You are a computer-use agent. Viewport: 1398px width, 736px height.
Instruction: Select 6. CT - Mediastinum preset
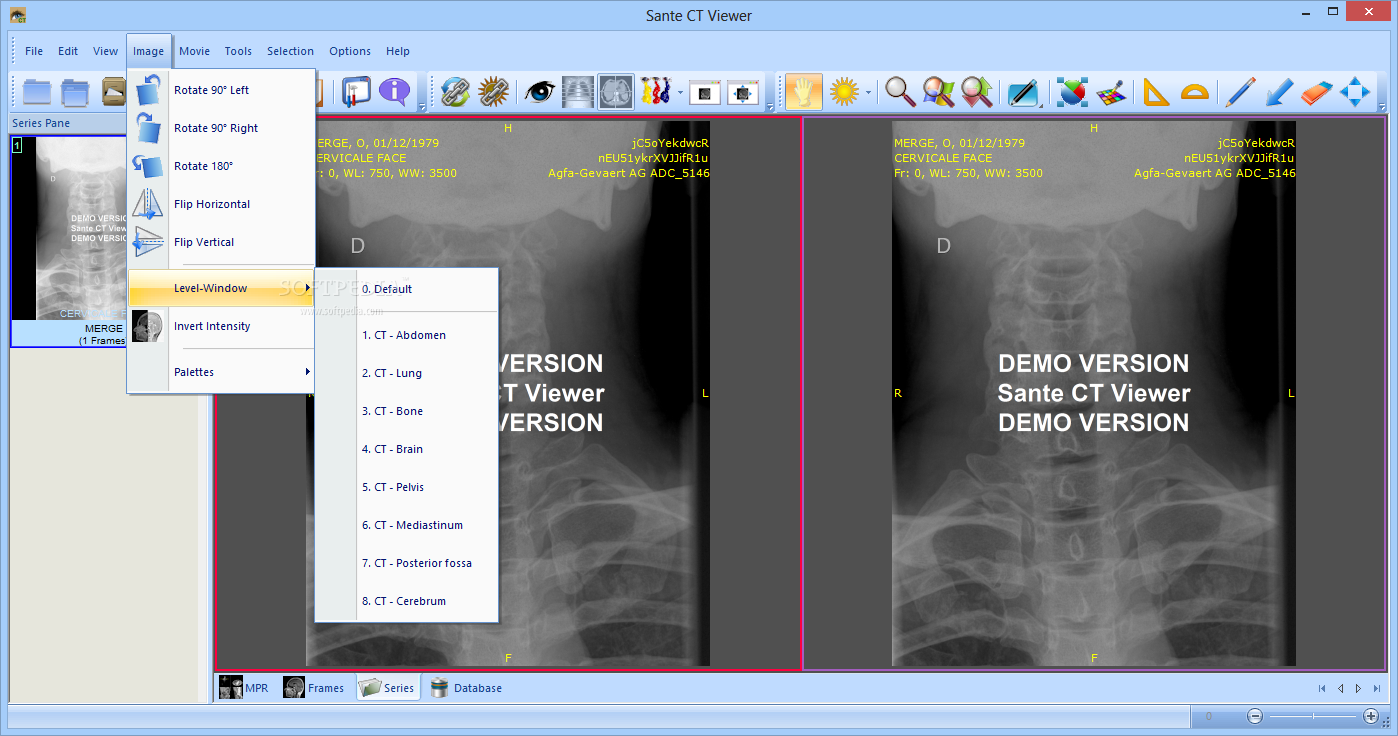click(407, 525)
